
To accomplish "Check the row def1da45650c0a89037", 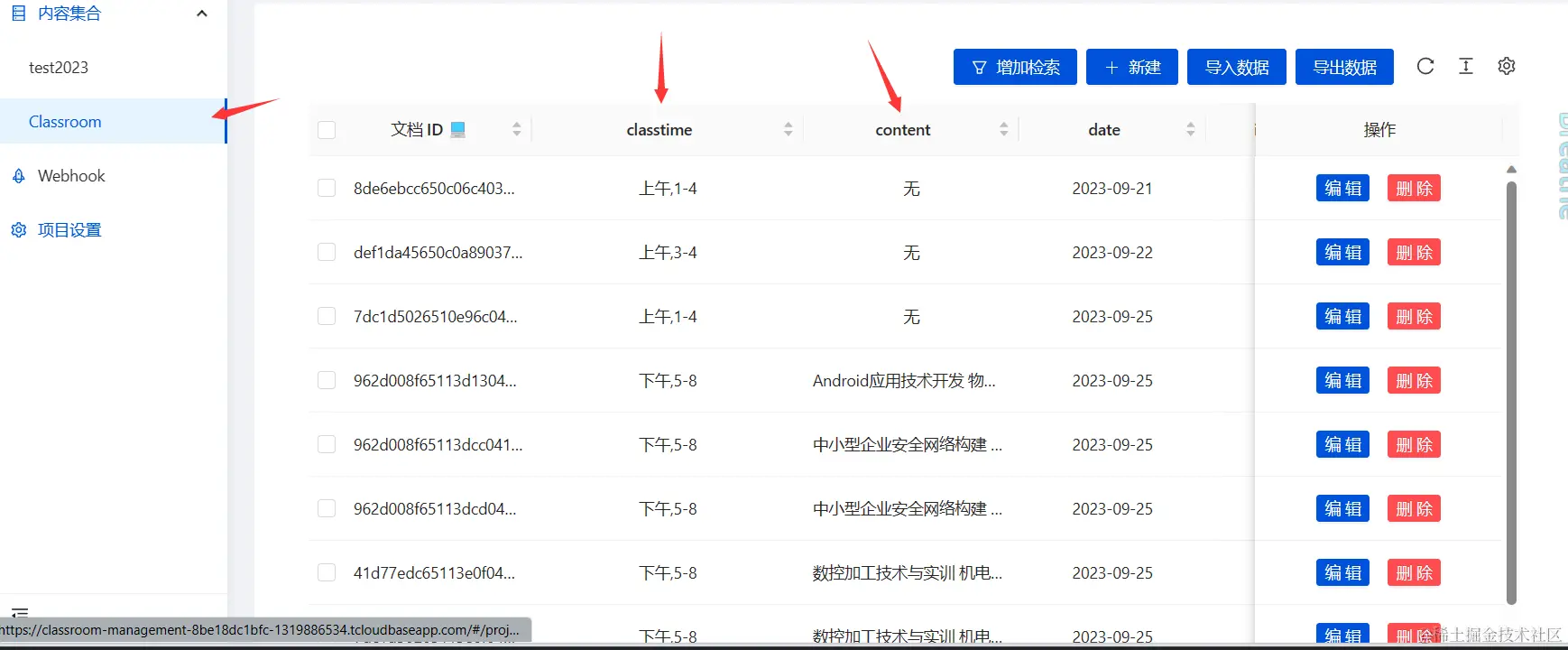I will [x=327, y=252].
